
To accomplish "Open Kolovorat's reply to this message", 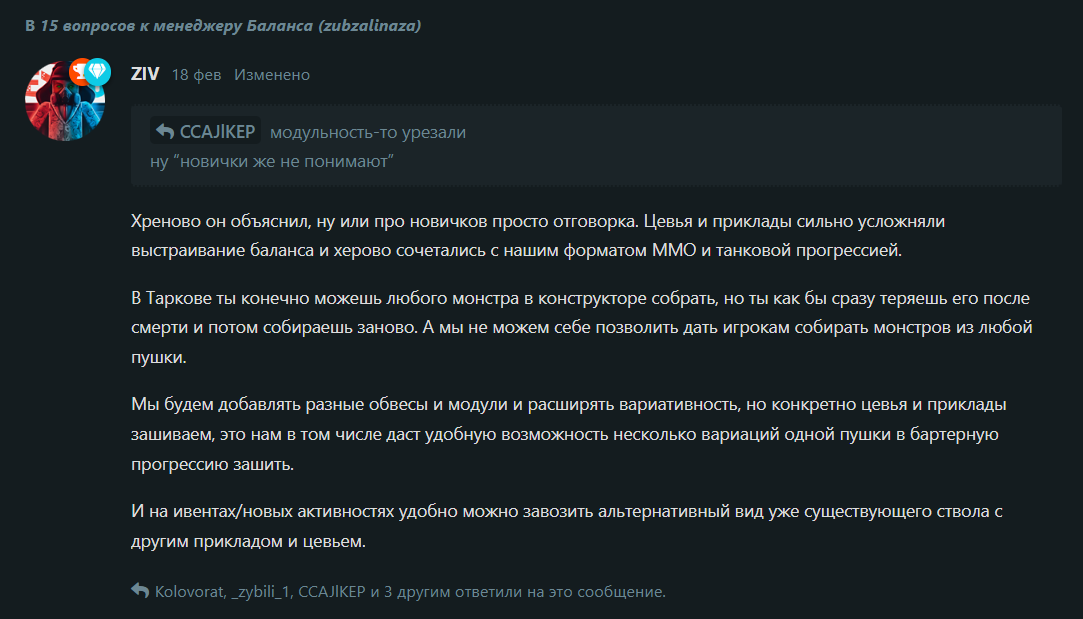I will click(x=190, y=592).
